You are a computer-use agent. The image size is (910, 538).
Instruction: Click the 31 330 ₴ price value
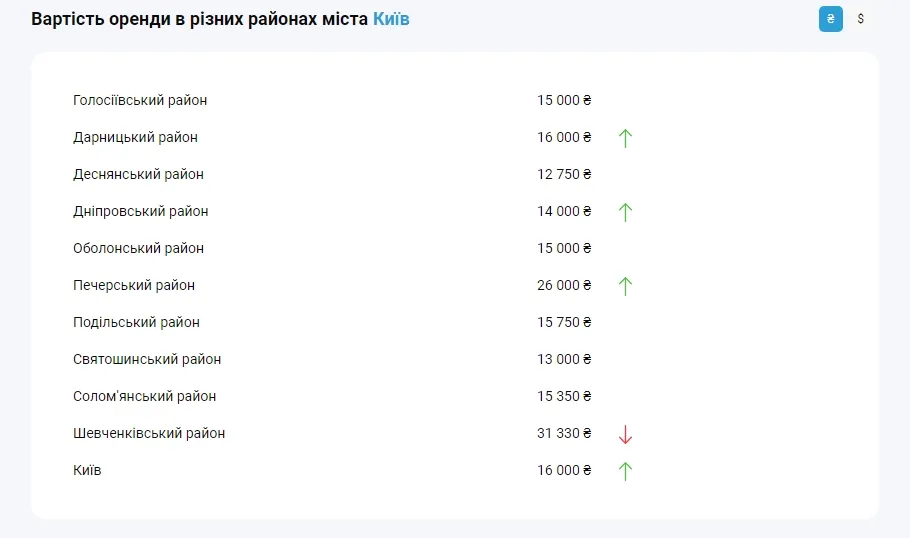pos(564,433)
